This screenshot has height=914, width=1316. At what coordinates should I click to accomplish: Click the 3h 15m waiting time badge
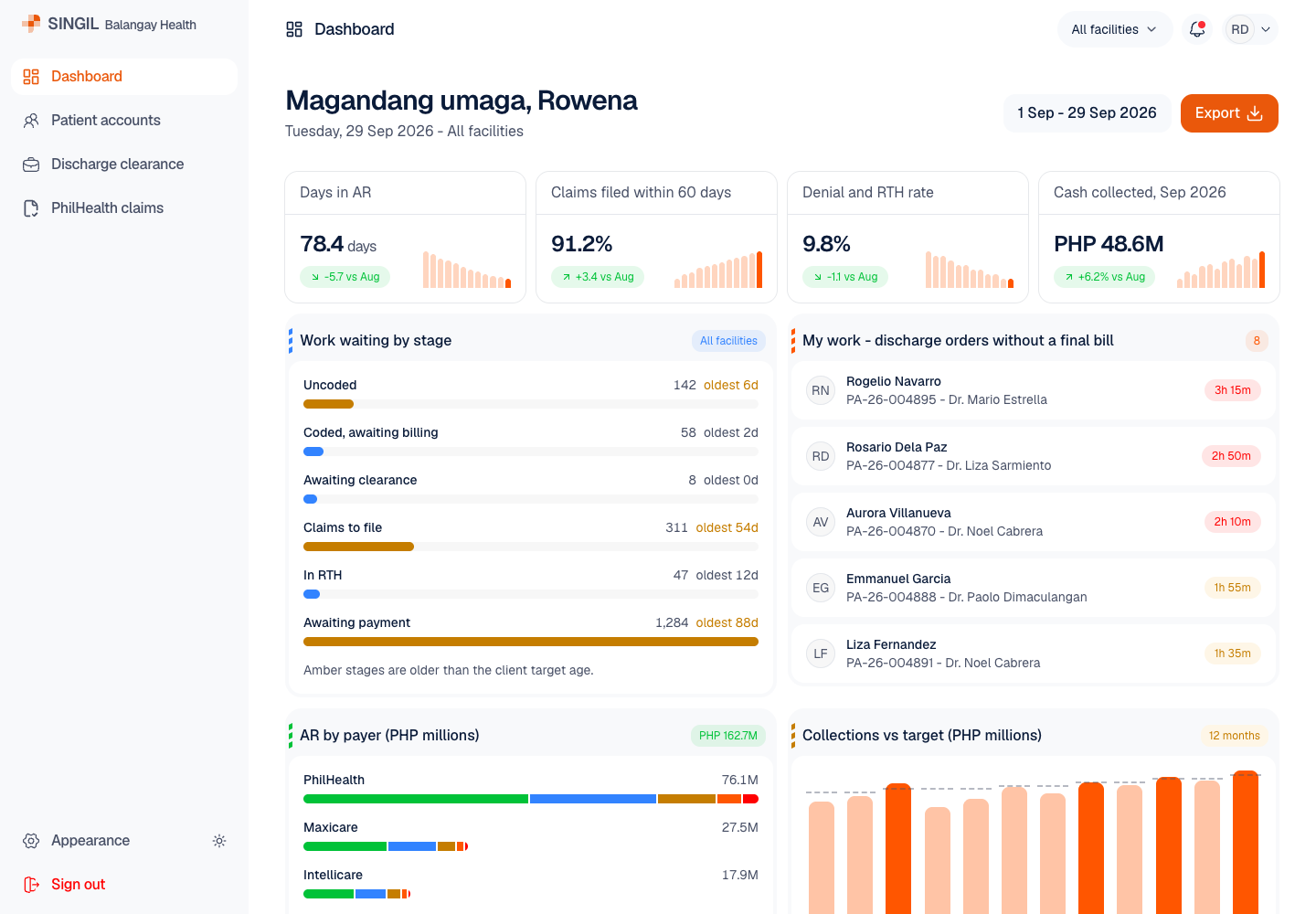point(1233,390)
